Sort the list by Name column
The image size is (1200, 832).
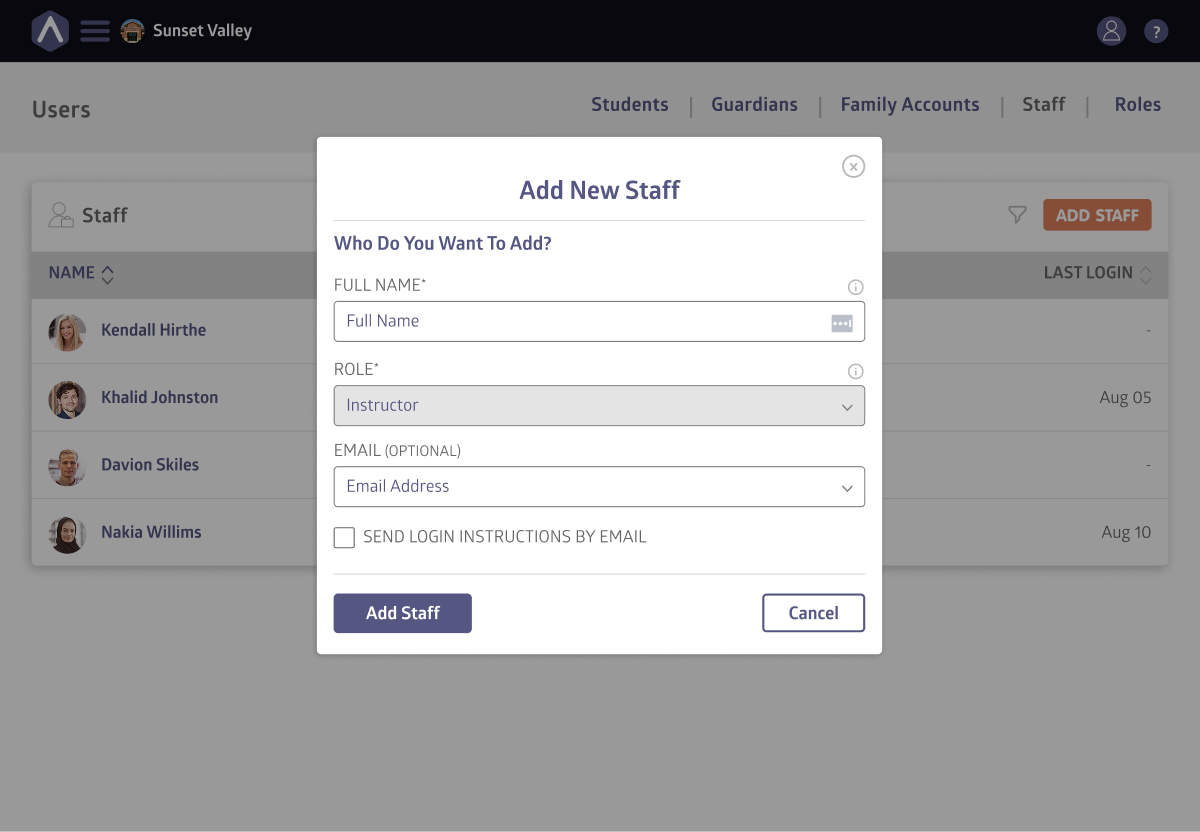[x=107, y=274]
